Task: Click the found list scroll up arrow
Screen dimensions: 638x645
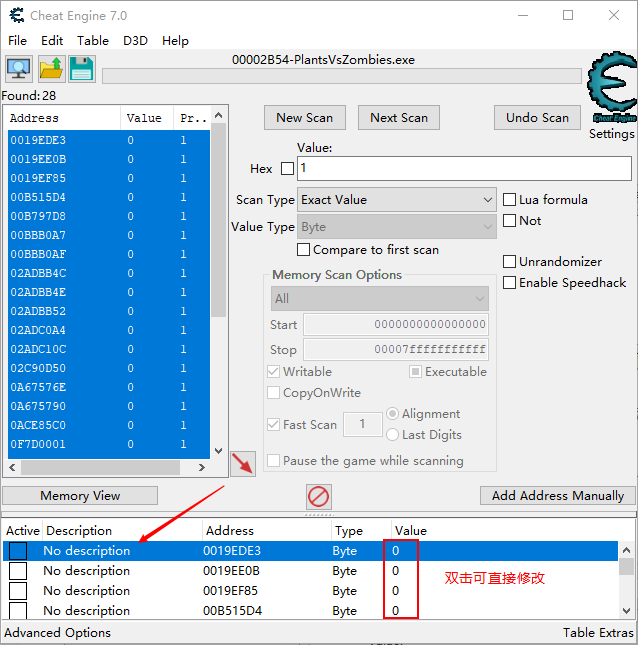Action: pyautogui.click(x=219, y=115)
